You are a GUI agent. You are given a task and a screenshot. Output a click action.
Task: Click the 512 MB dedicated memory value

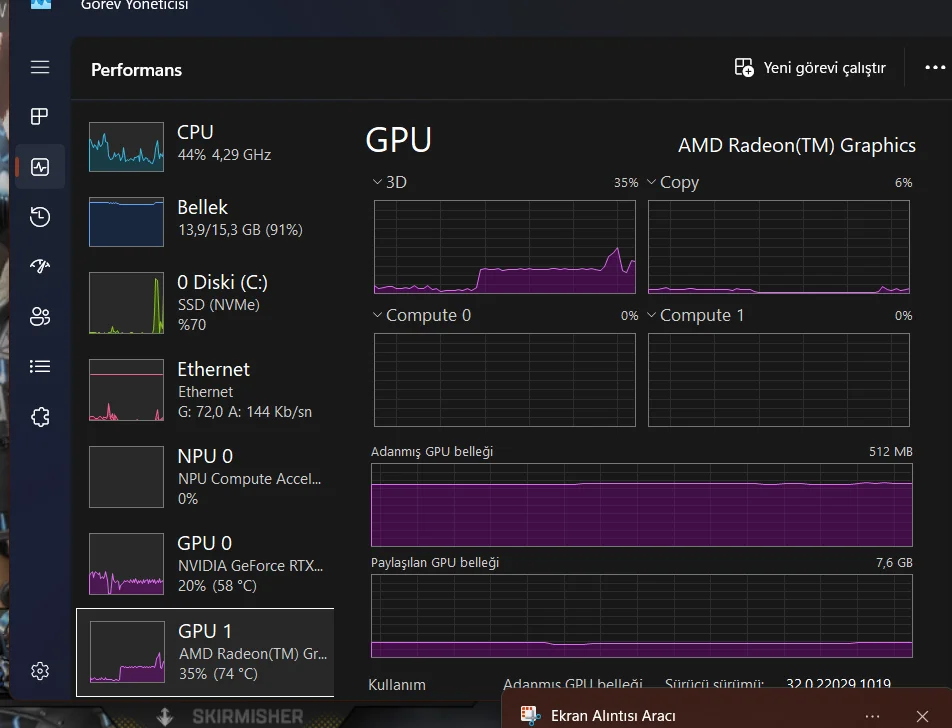(x=891, y=452)
